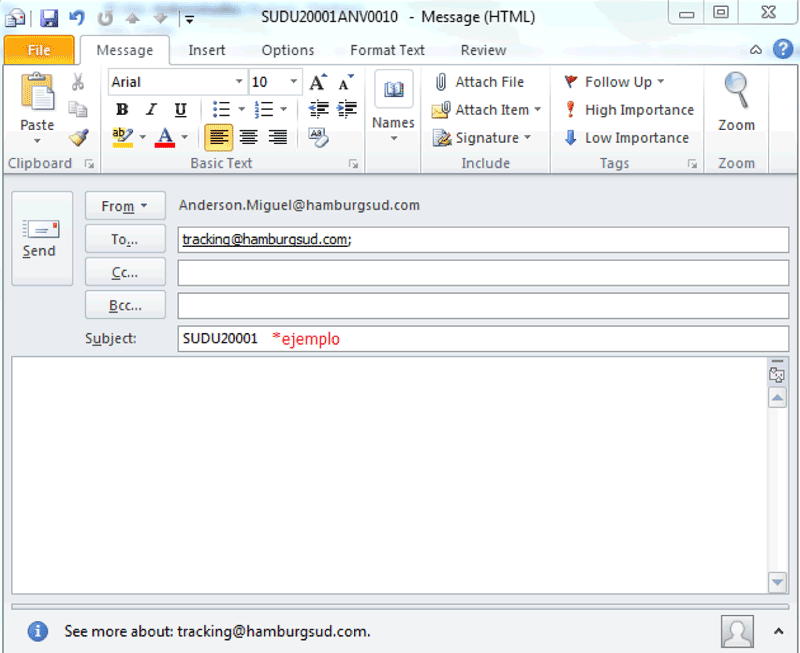Screen dimensions: 800x653
Task: Cut selection with scissors icon
Action: pyautogui.click(x=78, y=82)
